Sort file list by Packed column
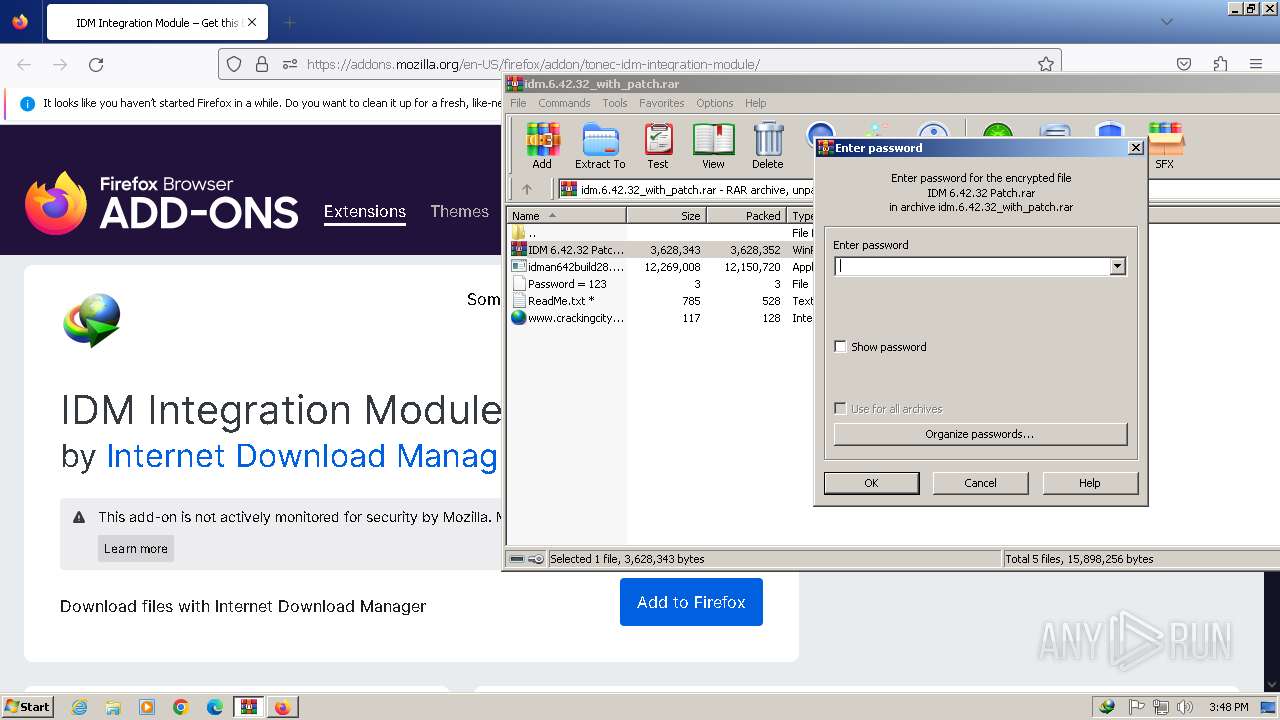 pos(747,216)
